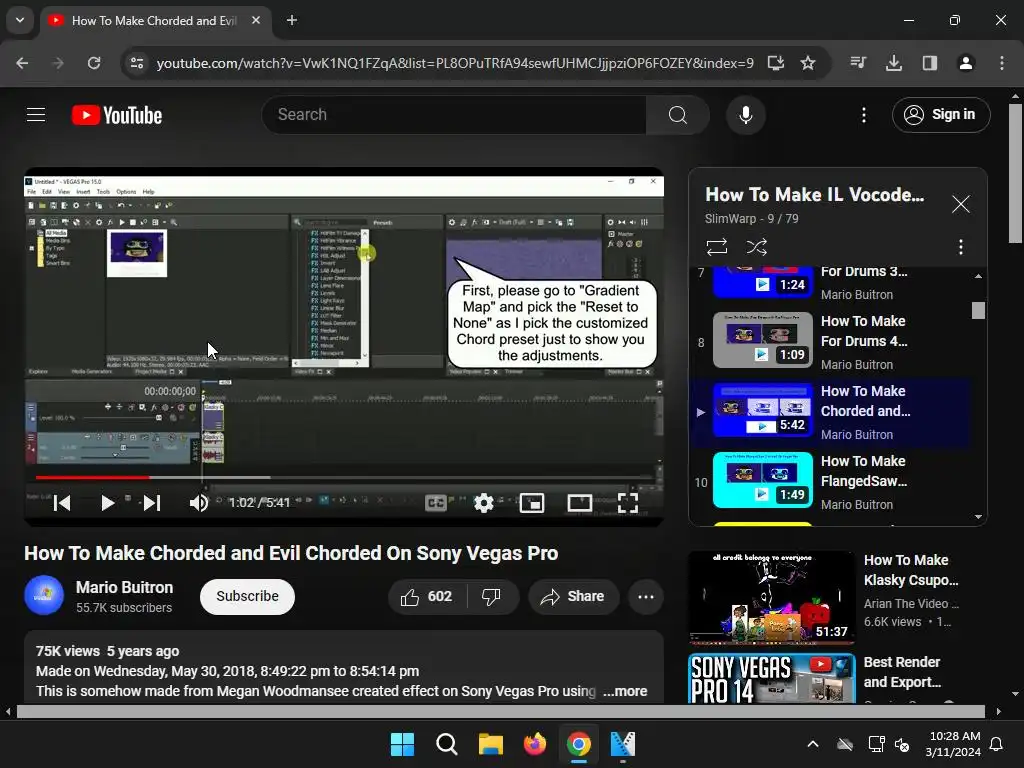1024x768 pixels.
Task: Open tab search dropdown in Chrome
Action: (20, 20)
